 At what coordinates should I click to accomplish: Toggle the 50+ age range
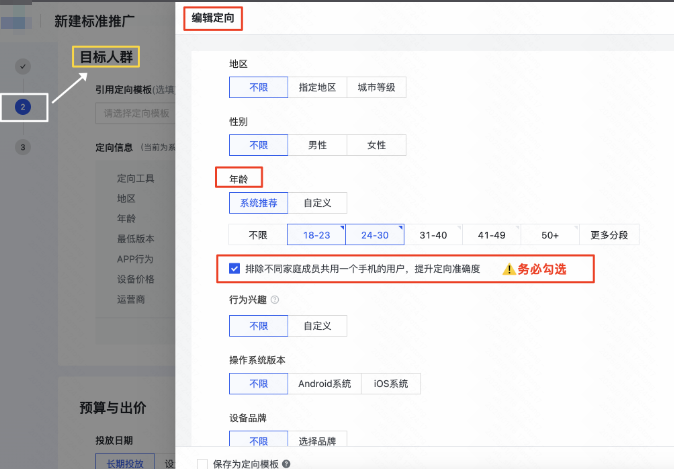pos(550,235)
